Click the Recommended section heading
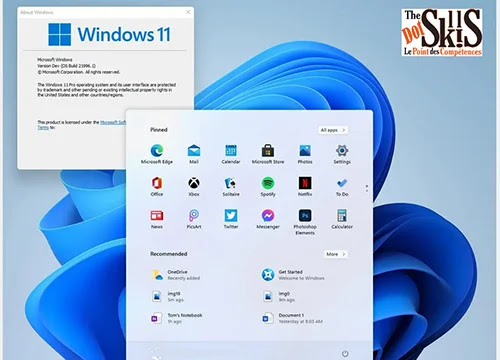Screen dimensions: 500x360 (x=168, y=254)
